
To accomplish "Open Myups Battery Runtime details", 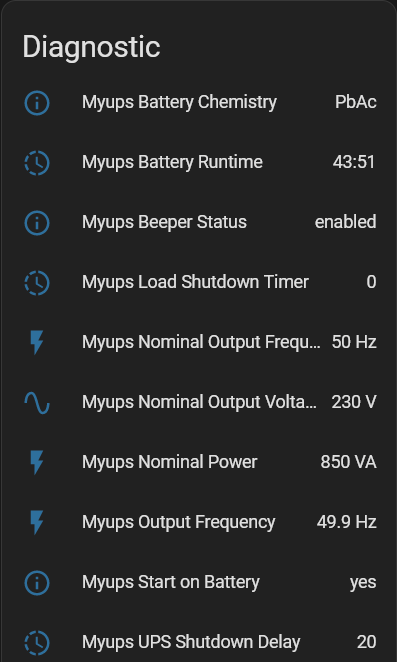I will [200, 163].
